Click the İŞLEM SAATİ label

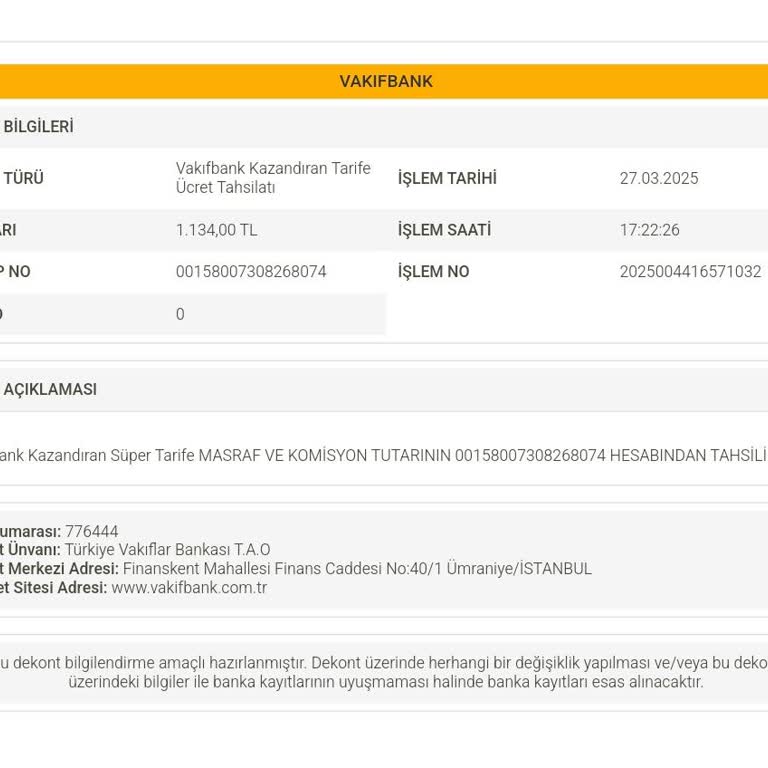444,230
